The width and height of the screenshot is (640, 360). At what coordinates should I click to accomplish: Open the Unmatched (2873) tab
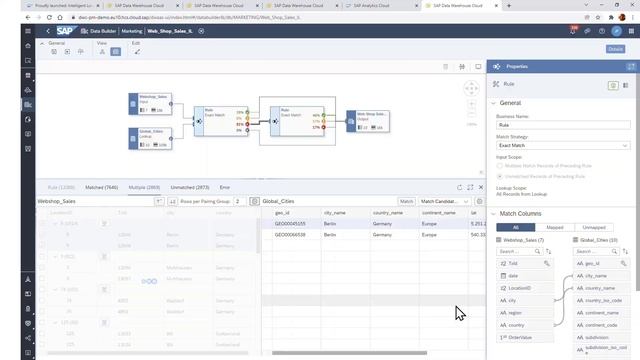[x=190, y=187]
